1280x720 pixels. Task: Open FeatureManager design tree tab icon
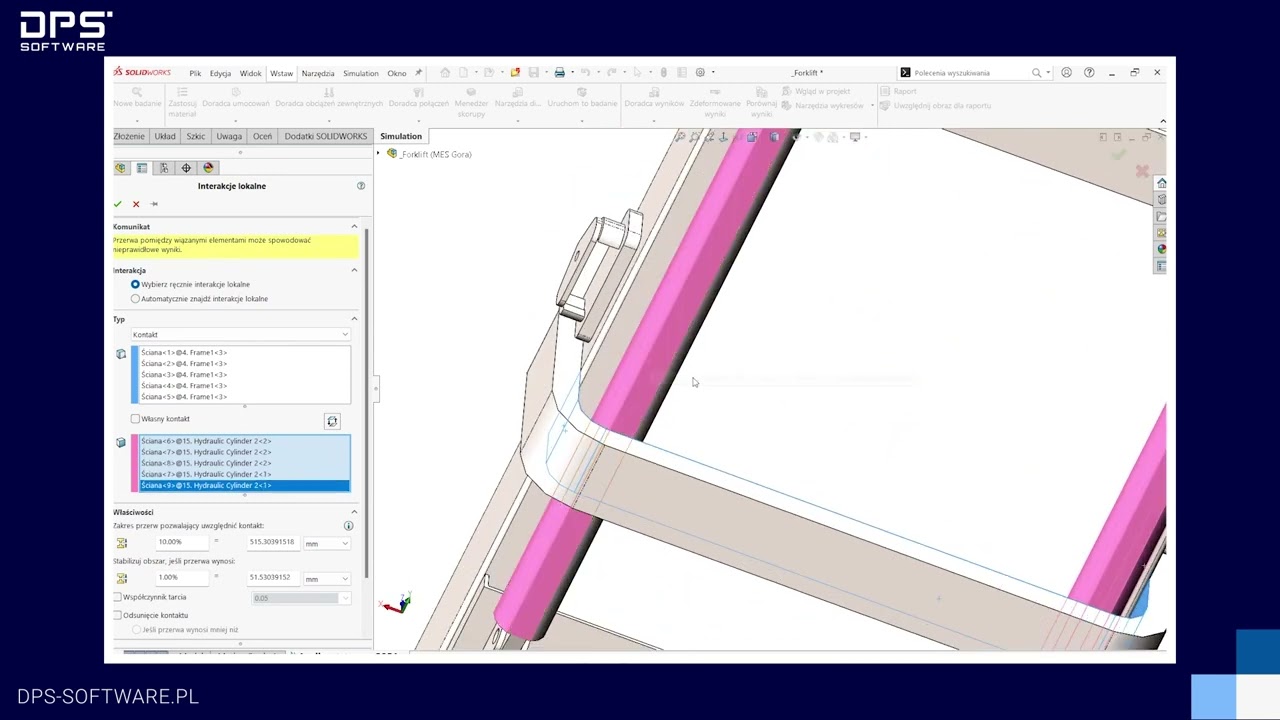click(x=121, y=168)
